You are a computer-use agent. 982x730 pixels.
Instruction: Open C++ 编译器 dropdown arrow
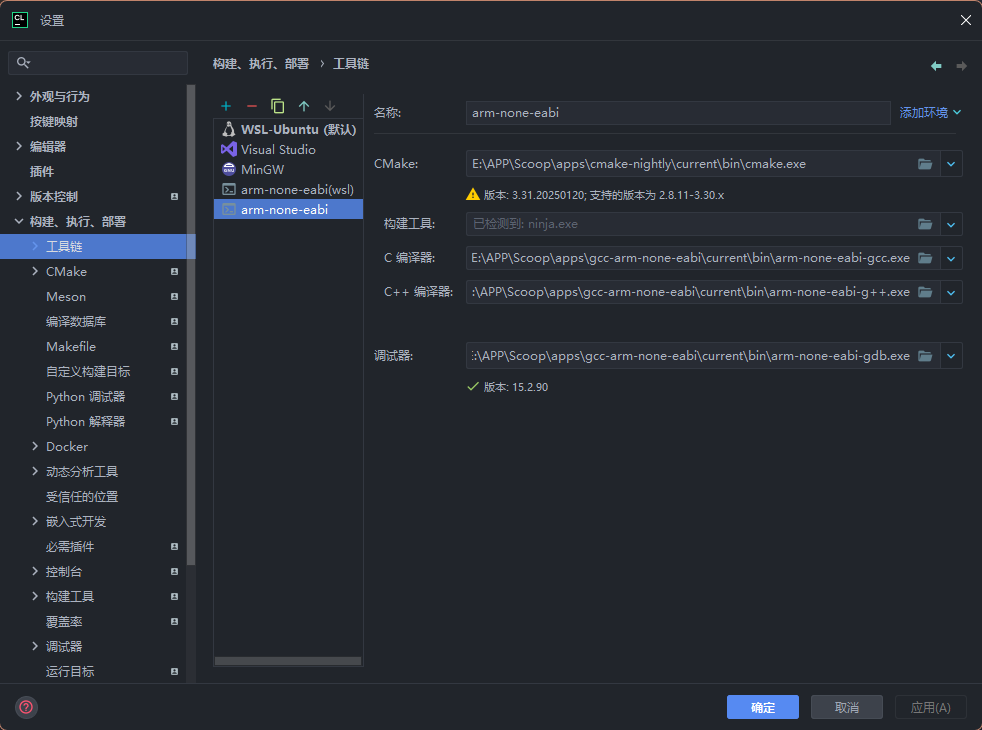(951, 292)
